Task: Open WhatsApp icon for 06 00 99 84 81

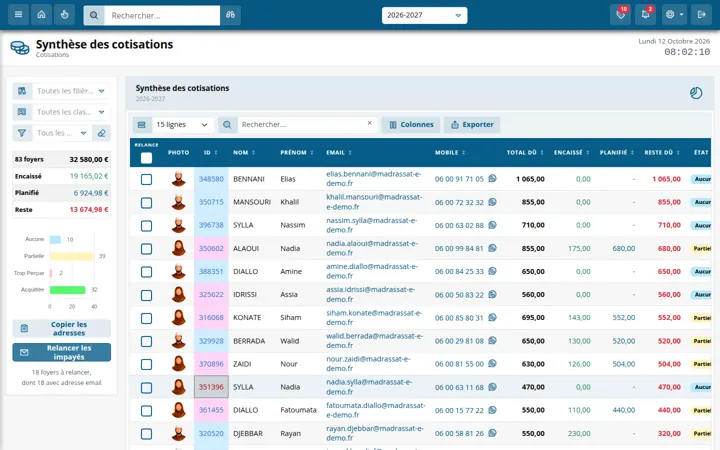Action: [492, 248]
